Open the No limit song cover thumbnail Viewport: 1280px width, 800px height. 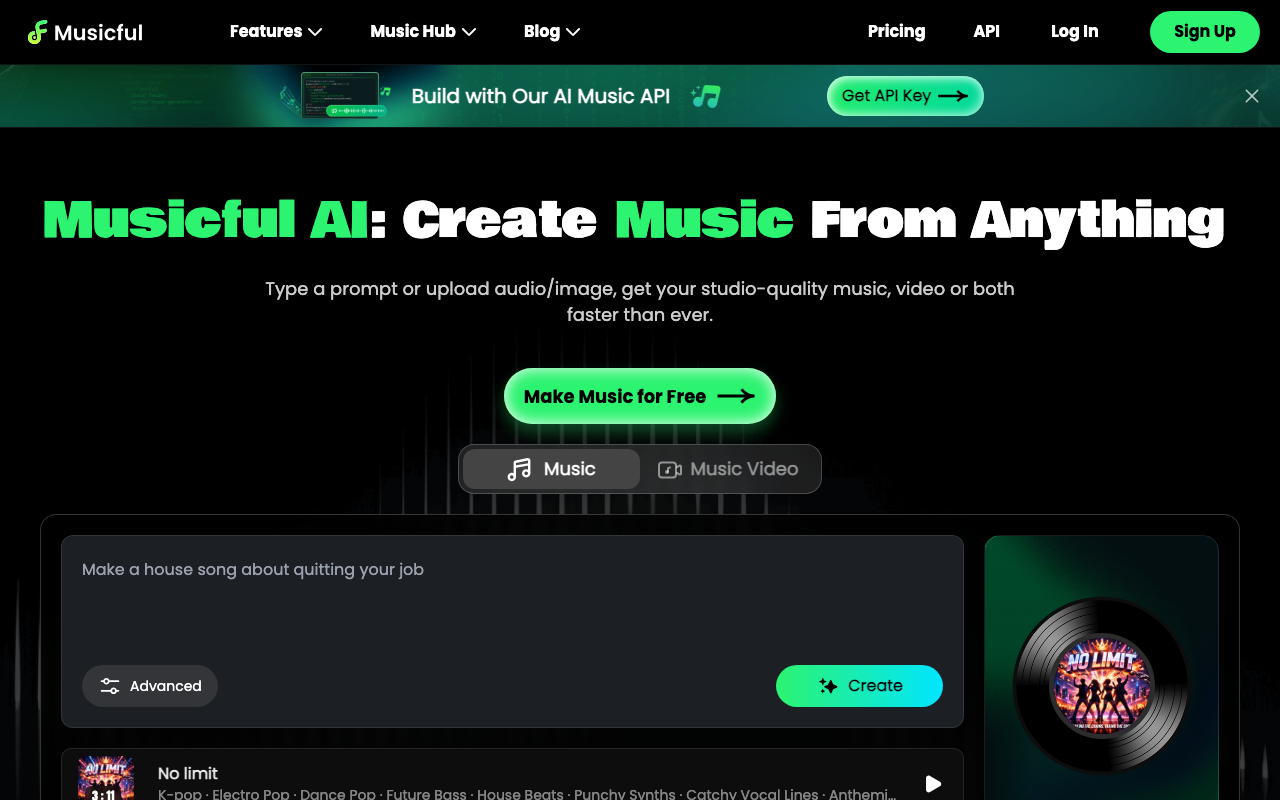coord(106,778)
